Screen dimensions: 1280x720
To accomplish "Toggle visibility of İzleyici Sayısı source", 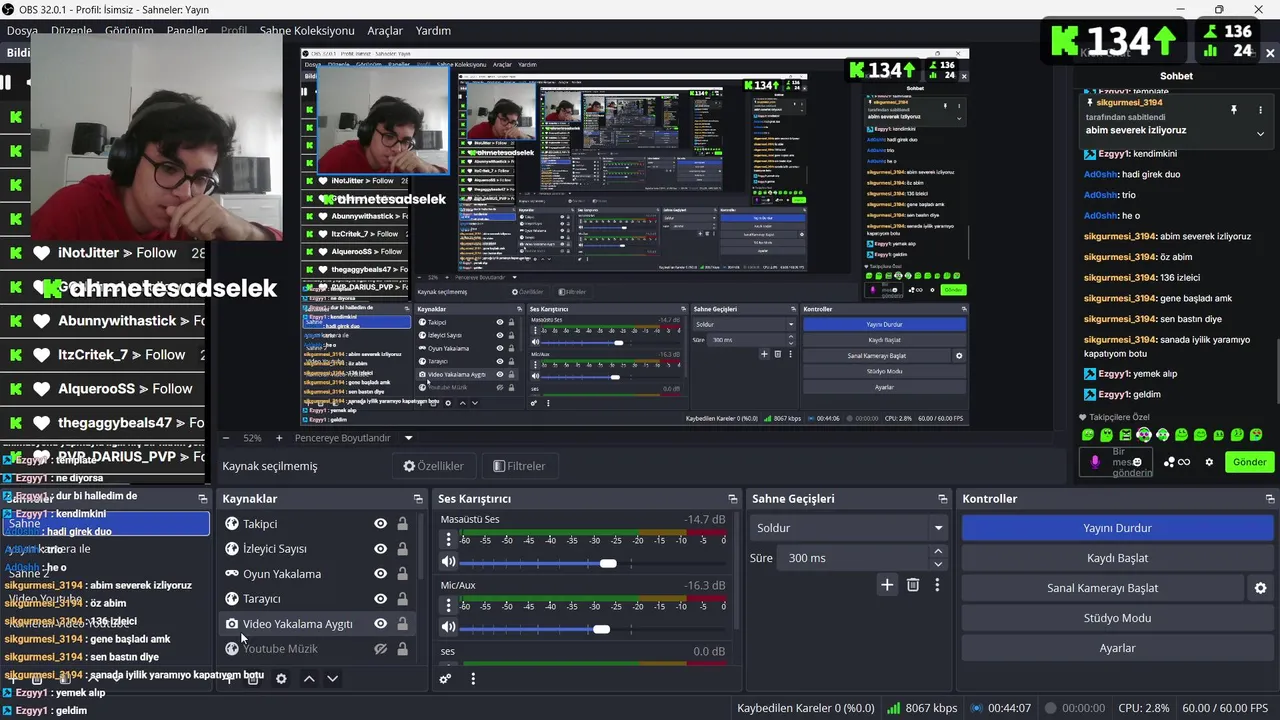I will pos(380,549).
